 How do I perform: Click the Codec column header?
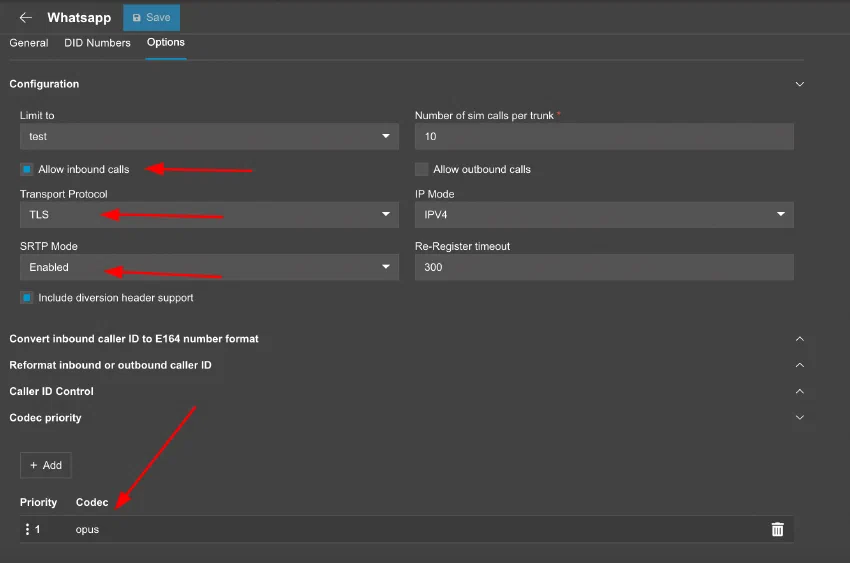(92, 502)
